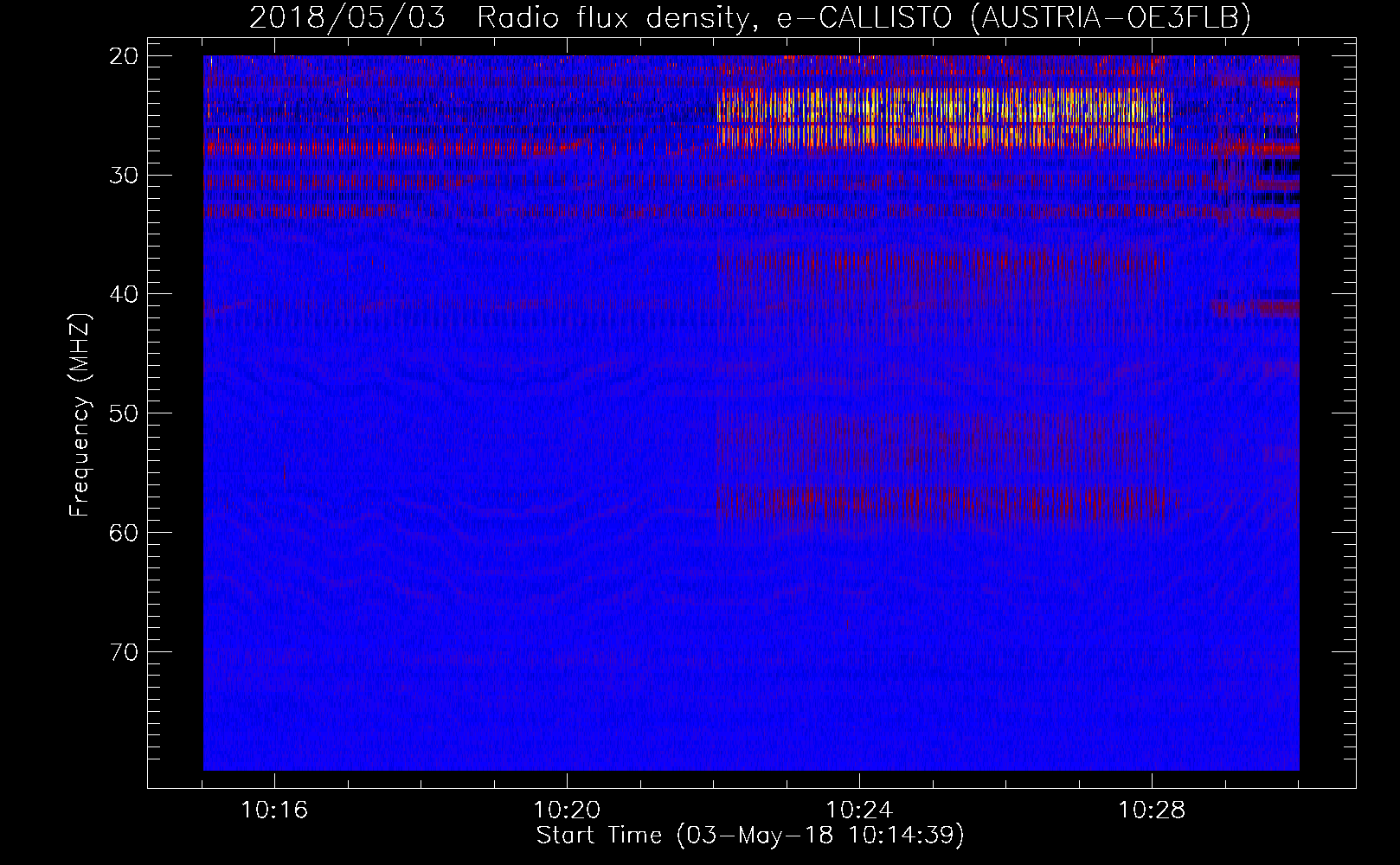The width and height of the screenshot is (1400, 865).
Task: Click the frequency axis value 70
Action: pyautogui.click(x=124, y=652)
